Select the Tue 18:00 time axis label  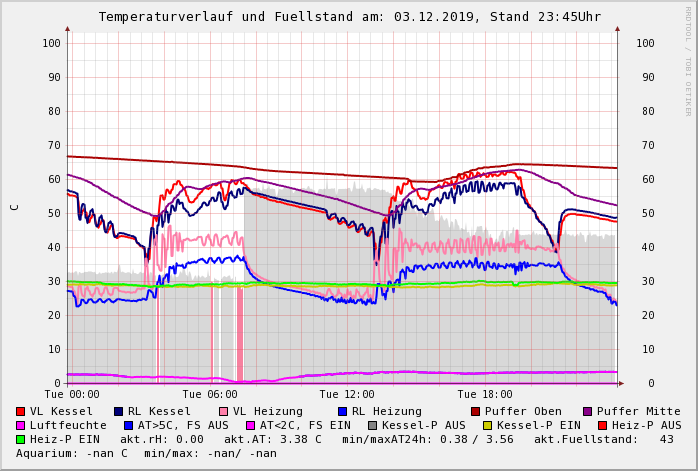(x=485, y=394)
